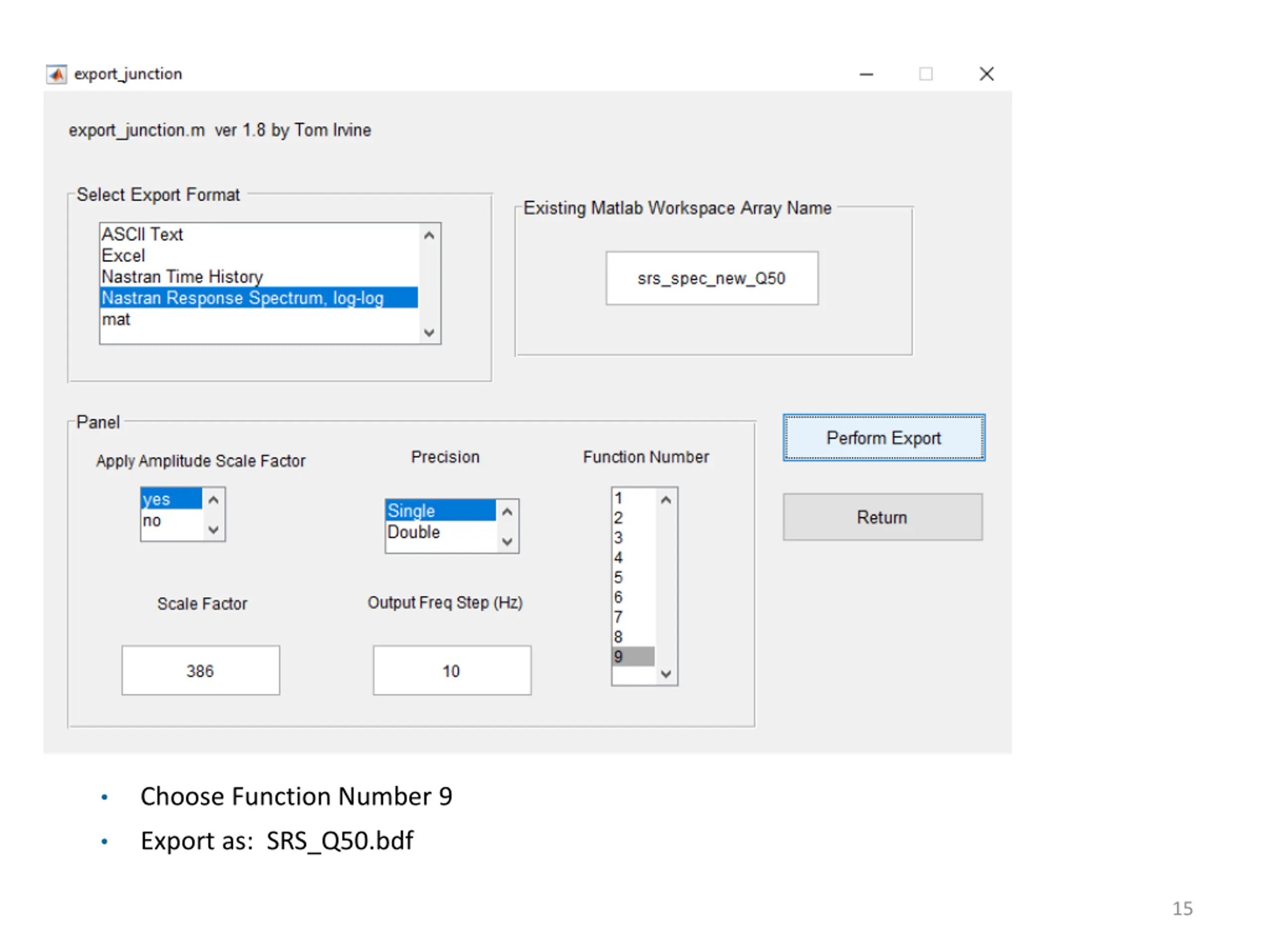Select 'yes' for Apply Amplitude Scale Factor
1270x952 pixels.
pyautogui.click(x=172, y=499)
